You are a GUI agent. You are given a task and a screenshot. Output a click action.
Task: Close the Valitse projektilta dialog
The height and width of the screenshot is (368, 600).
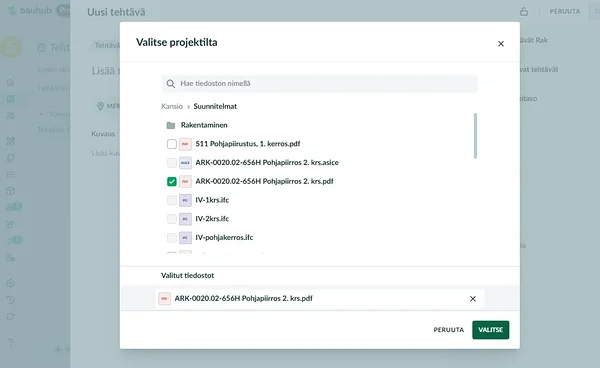501,44
